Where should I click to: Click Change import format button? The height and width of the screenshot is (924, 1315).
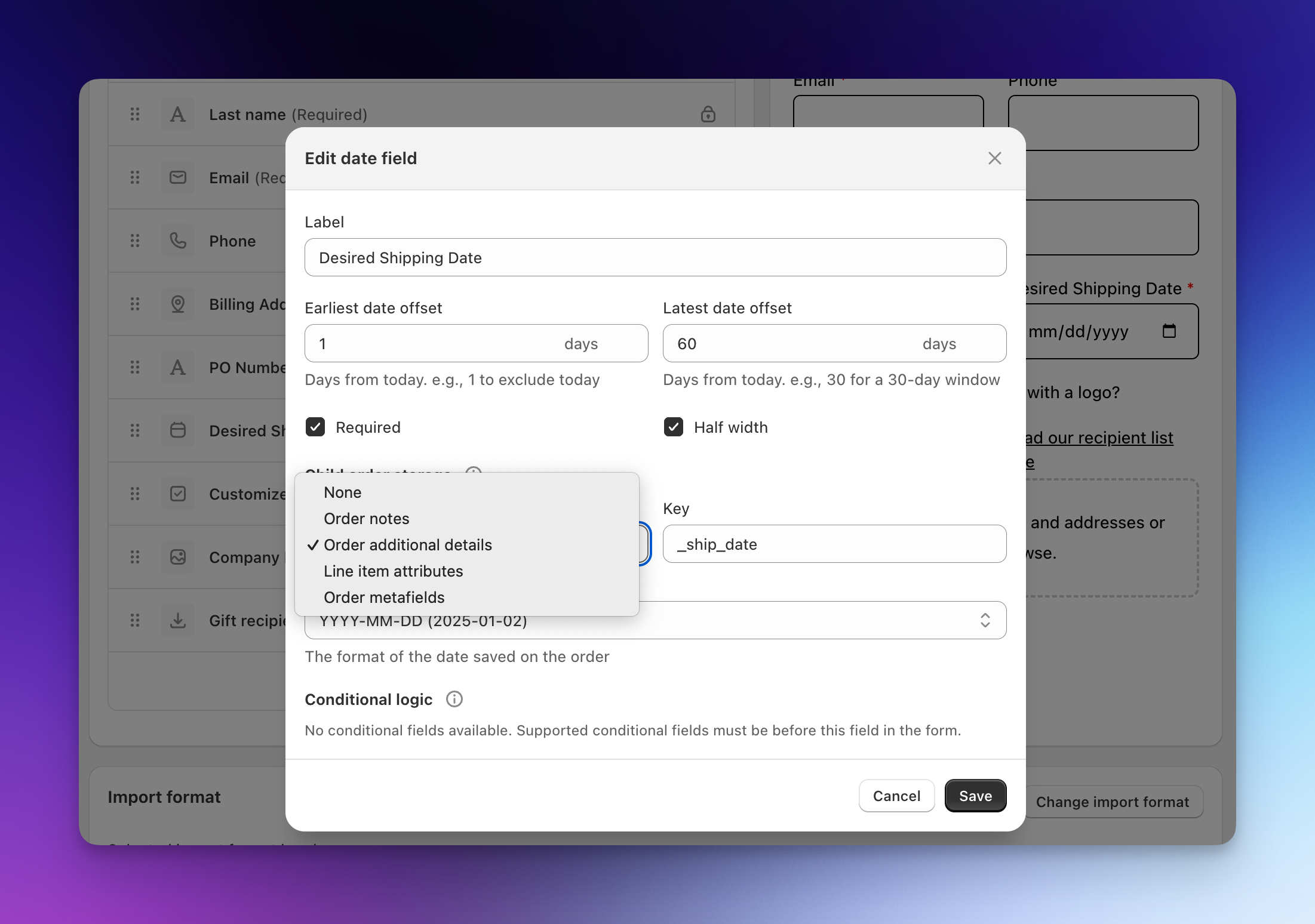(x=1112, y=802)
